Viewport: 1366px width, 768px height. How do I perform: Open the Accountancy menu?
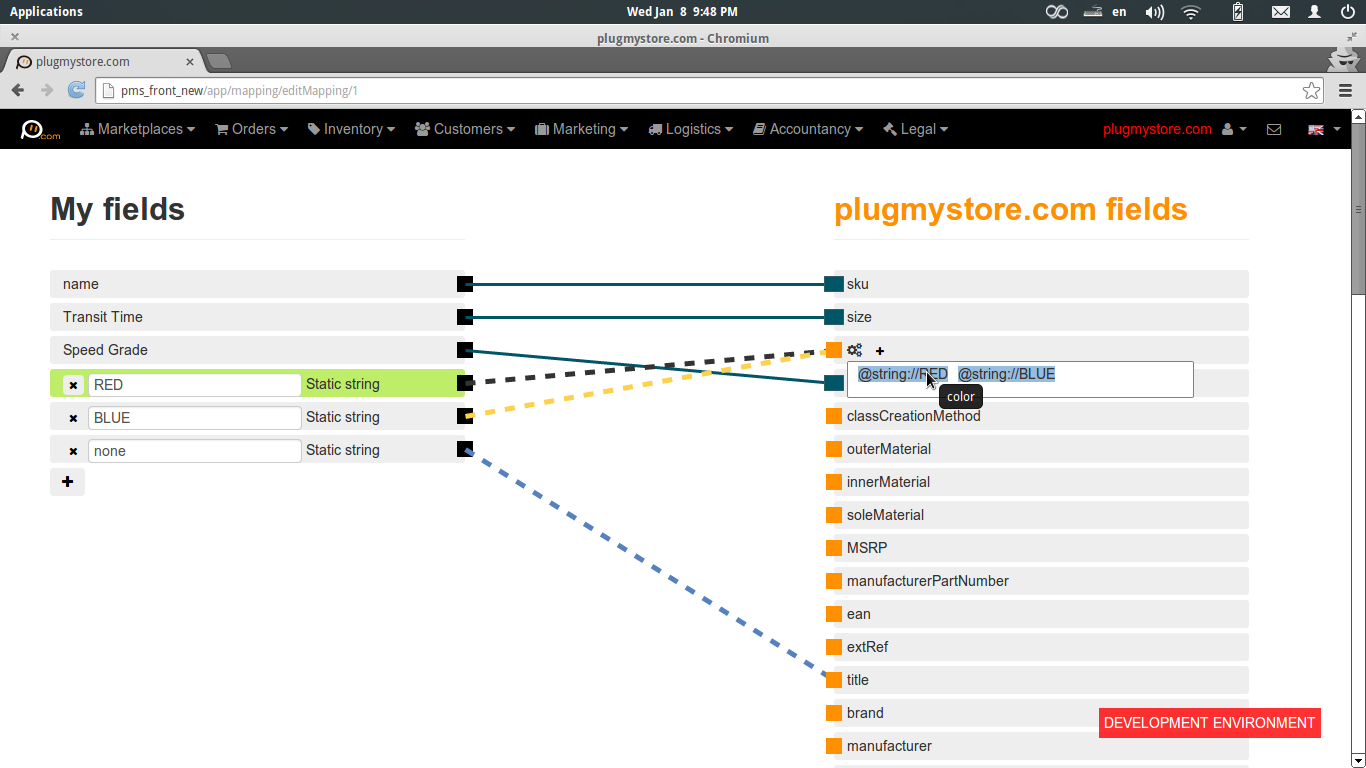click(x=807, y=129)
